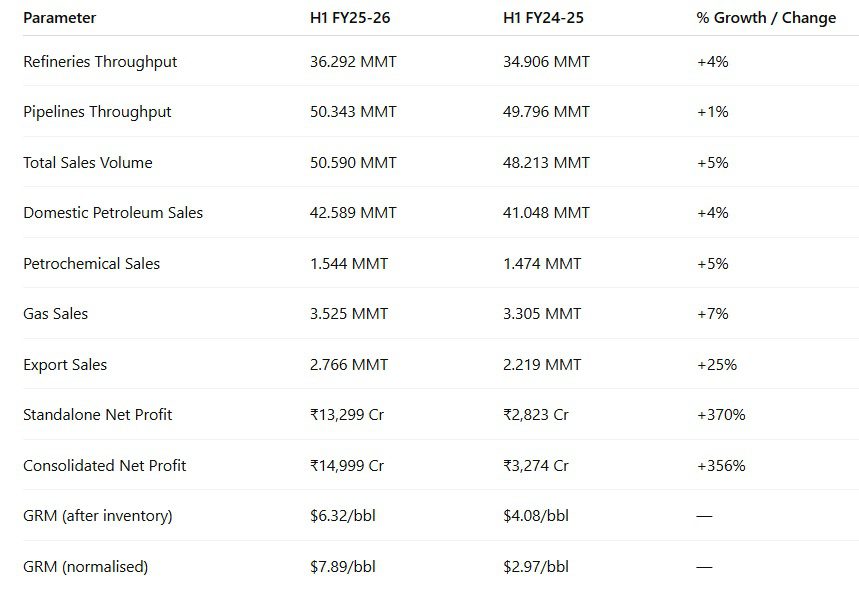Select the +370% growth value

click(x=721, y=415)
